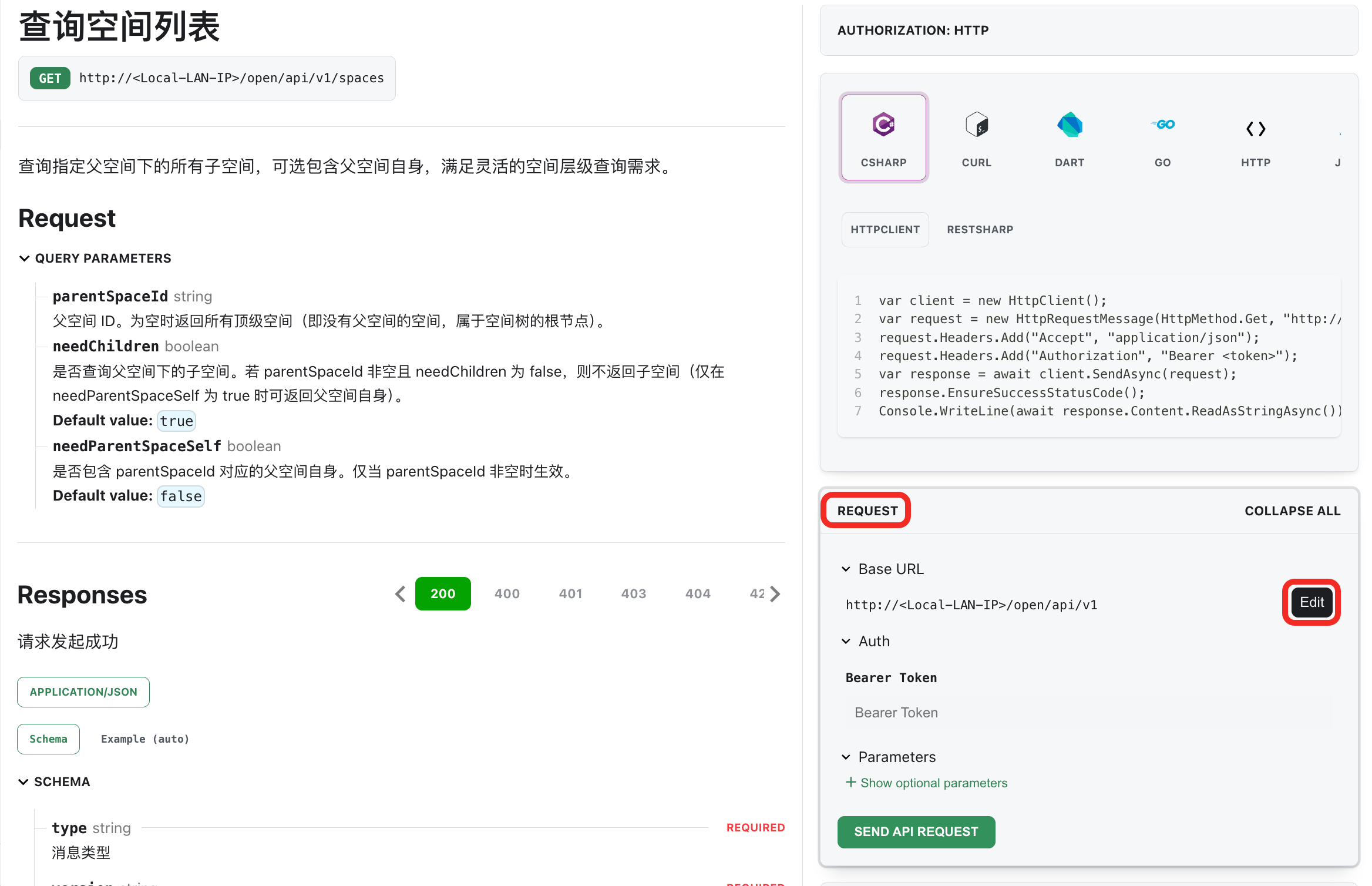Click the Base URL value text
The image size is (1372, 886).
[x=971, y=605]
